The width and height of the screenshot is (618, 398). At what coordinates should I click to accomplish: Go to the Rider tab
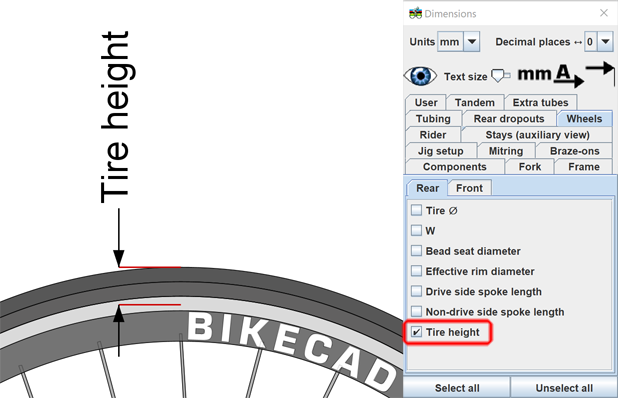[433, 135]
